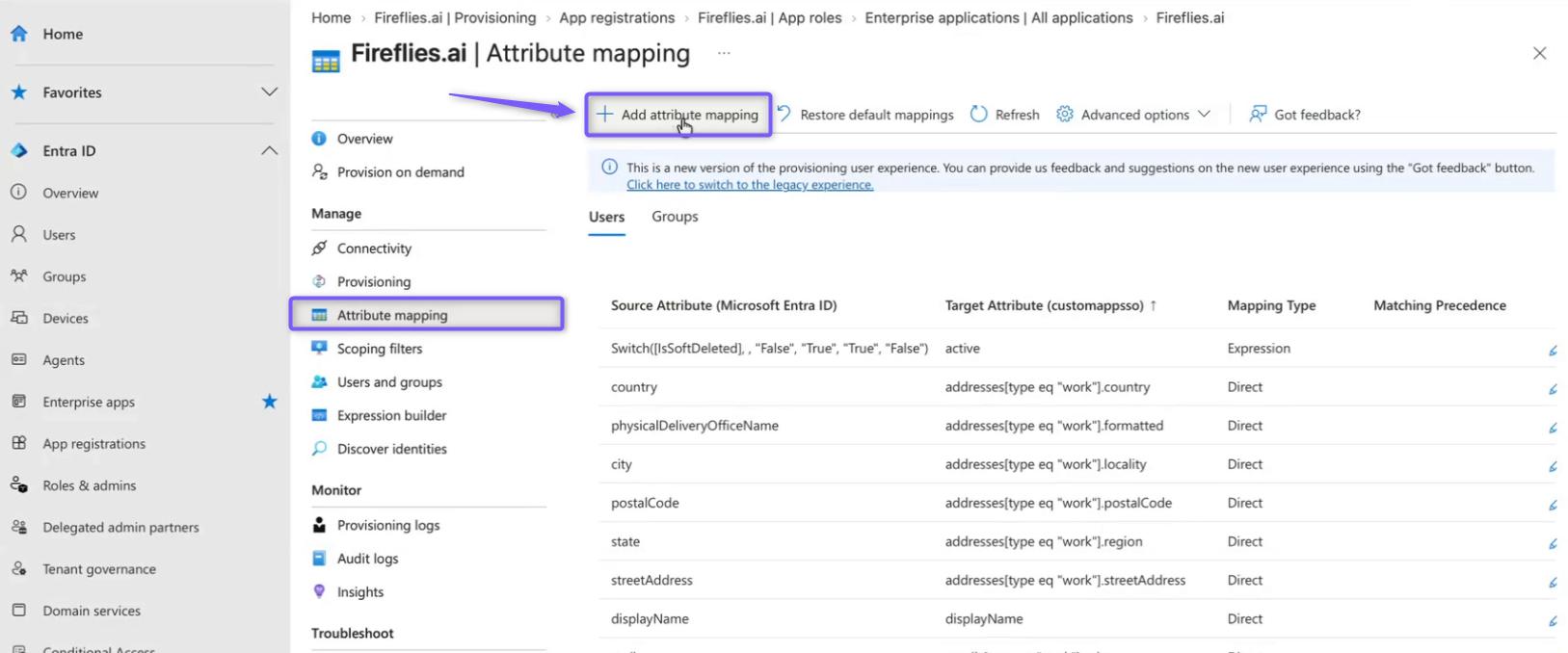Click the Got feedback? button
This screenshot has height=653, width=1568.
[x=1305, y=115]
